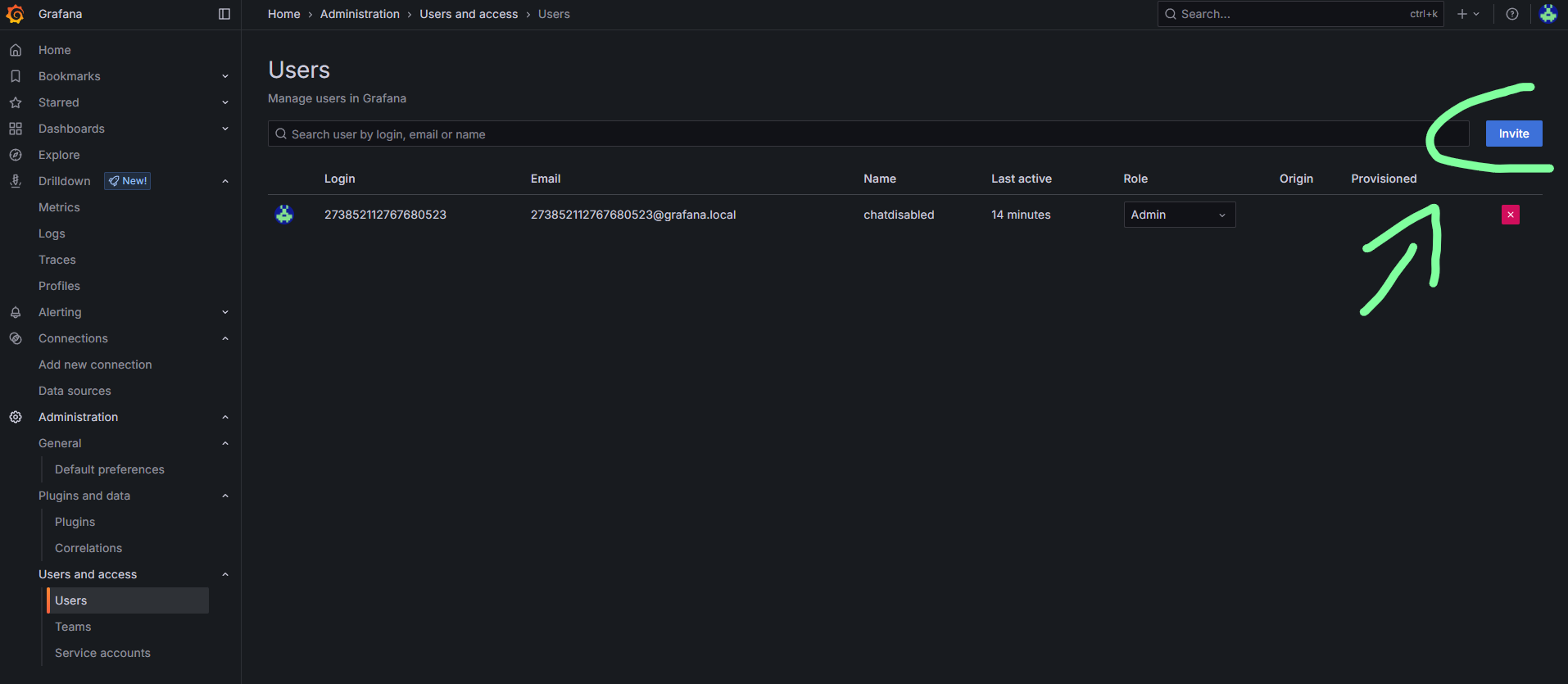The width and height of the screenshot is (1568, 684).
Task: Click Home in the breadcrumb
Action: pyautogui.click(x=284, y=14)
